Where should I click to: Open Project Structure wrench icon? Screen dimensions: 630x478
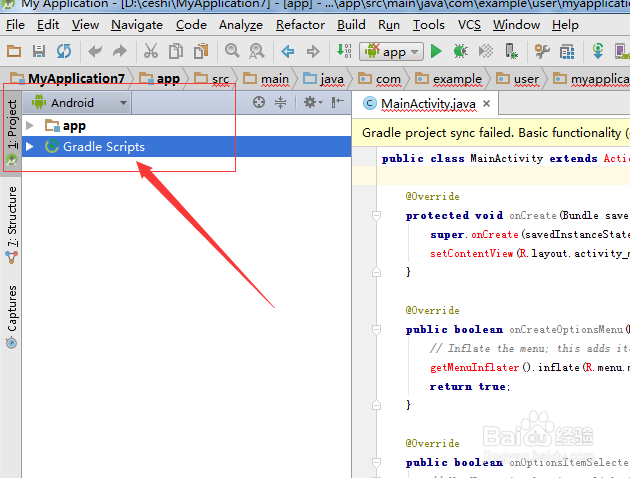click(542, 51)
